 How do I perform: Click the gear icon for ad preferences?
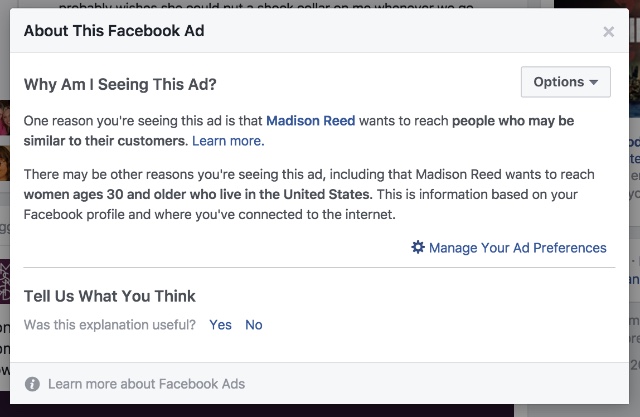tap(418, 247)
